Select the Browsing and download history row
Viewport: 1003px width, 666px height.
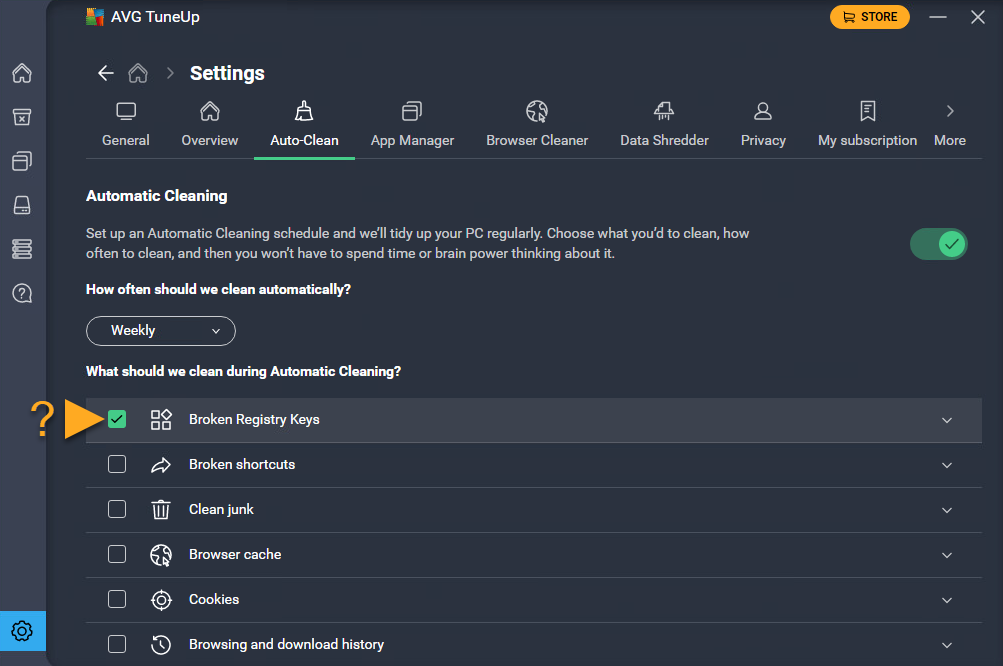click(286, 644)
